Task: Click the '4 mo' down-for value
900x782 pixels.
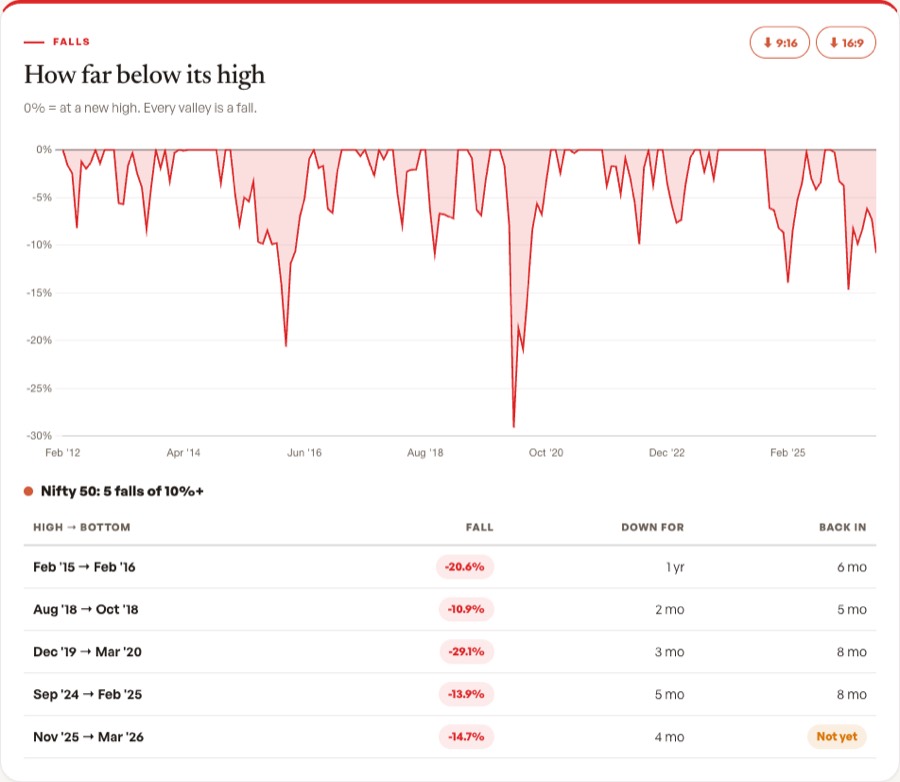Action: coord(669,737)
